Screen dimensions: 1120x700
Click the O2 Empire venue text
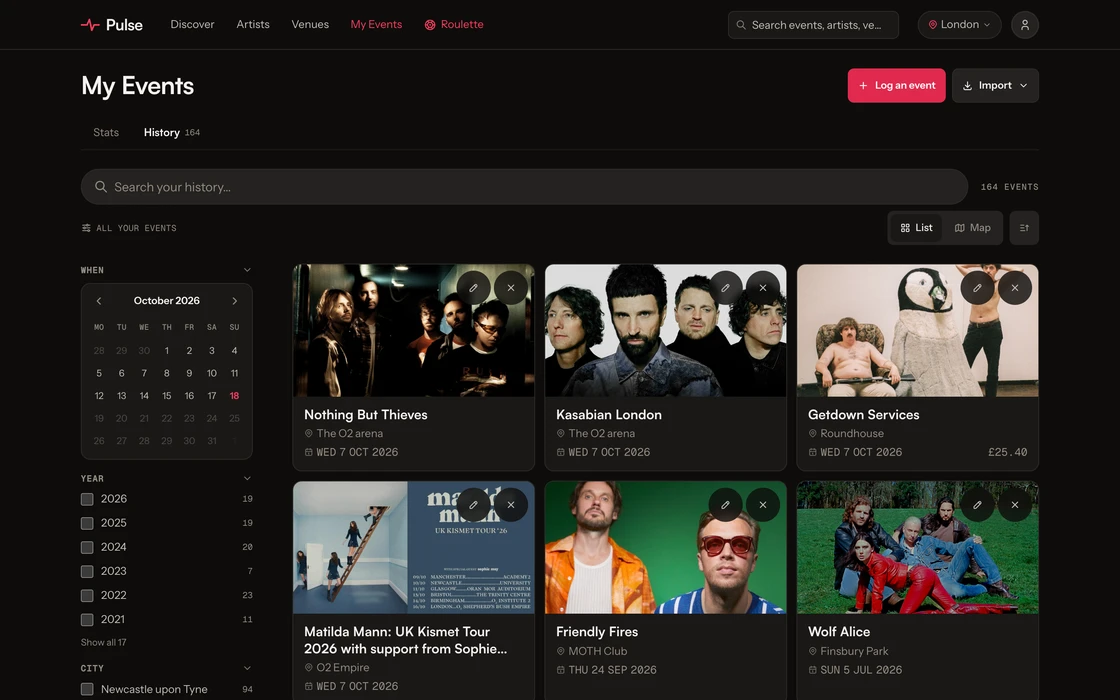click(x=343, y=668)
